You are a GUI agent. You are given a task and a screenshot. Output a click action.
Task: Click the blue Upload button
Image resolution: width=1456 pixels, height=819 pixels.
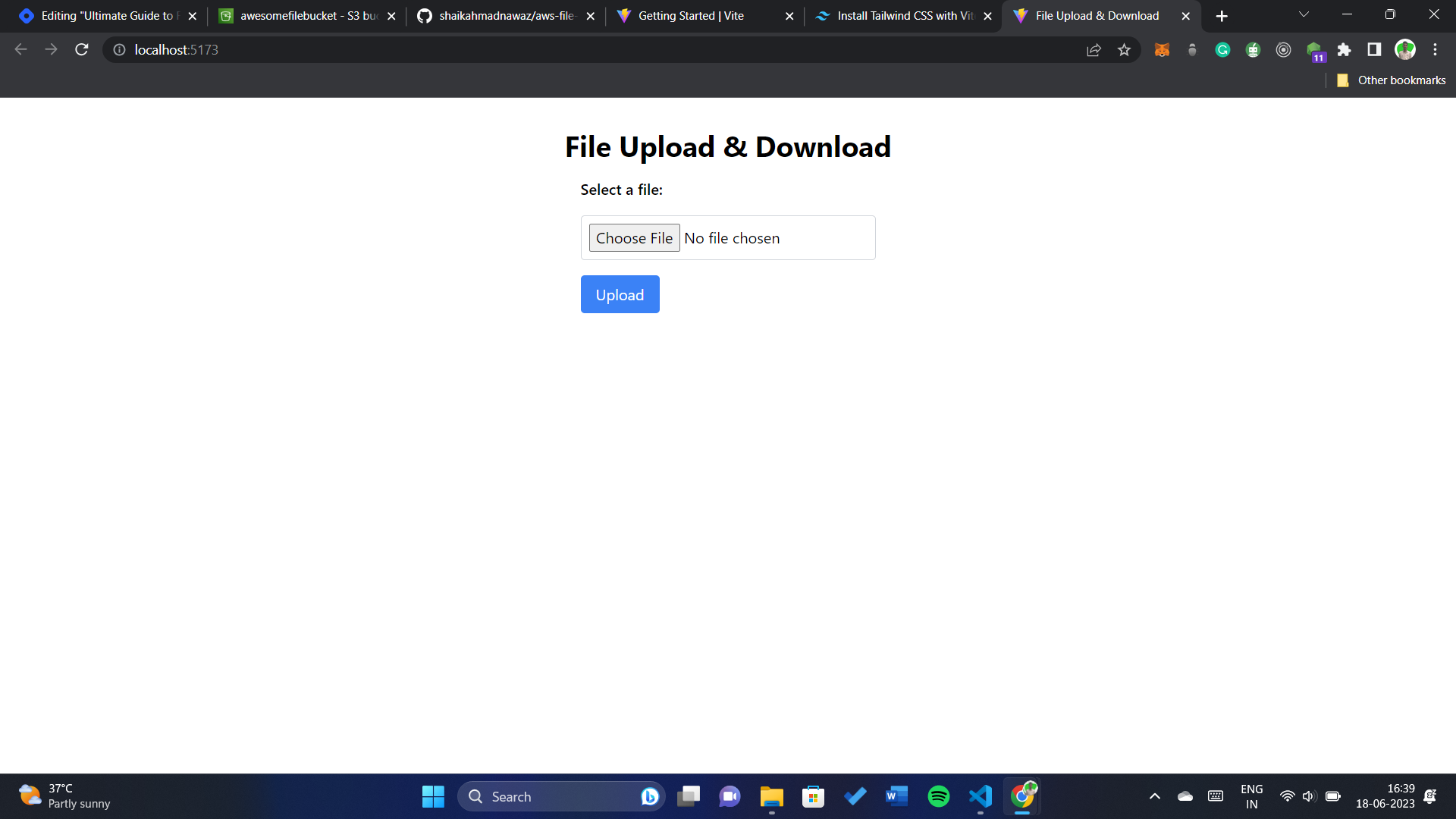point(620,294)
